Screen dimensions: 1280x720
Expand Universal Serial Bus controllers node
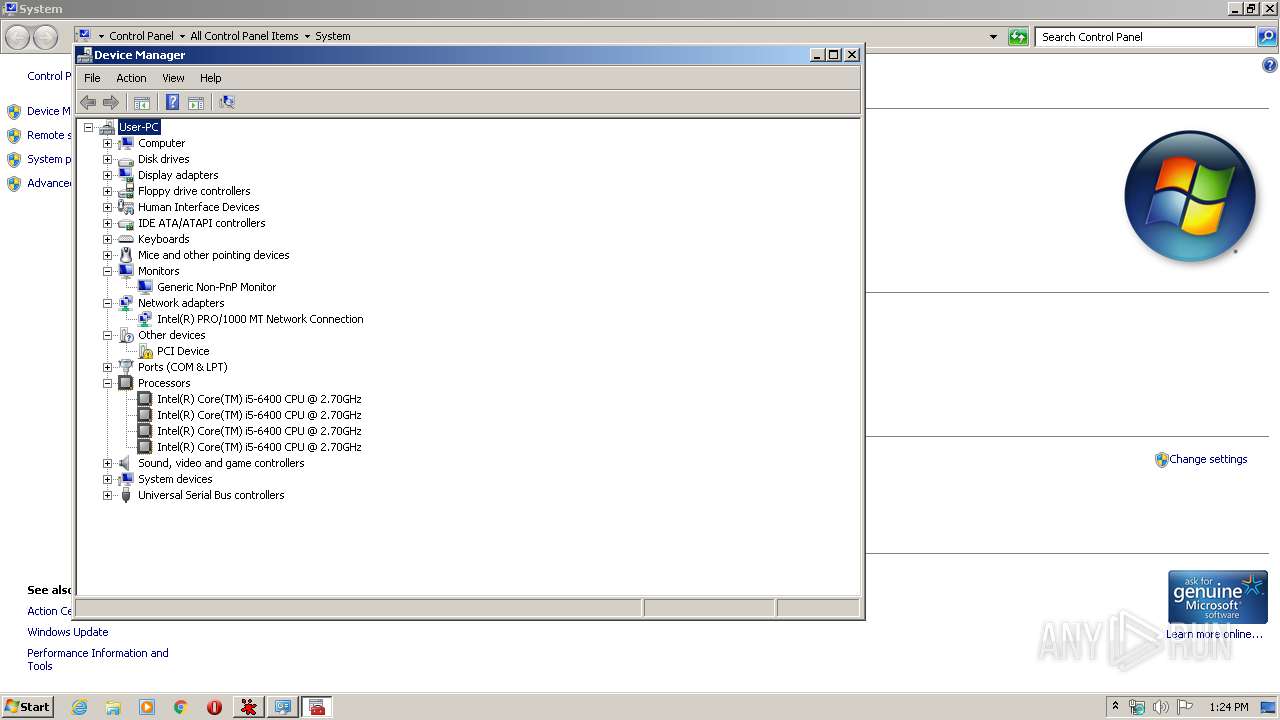point(107,495)
